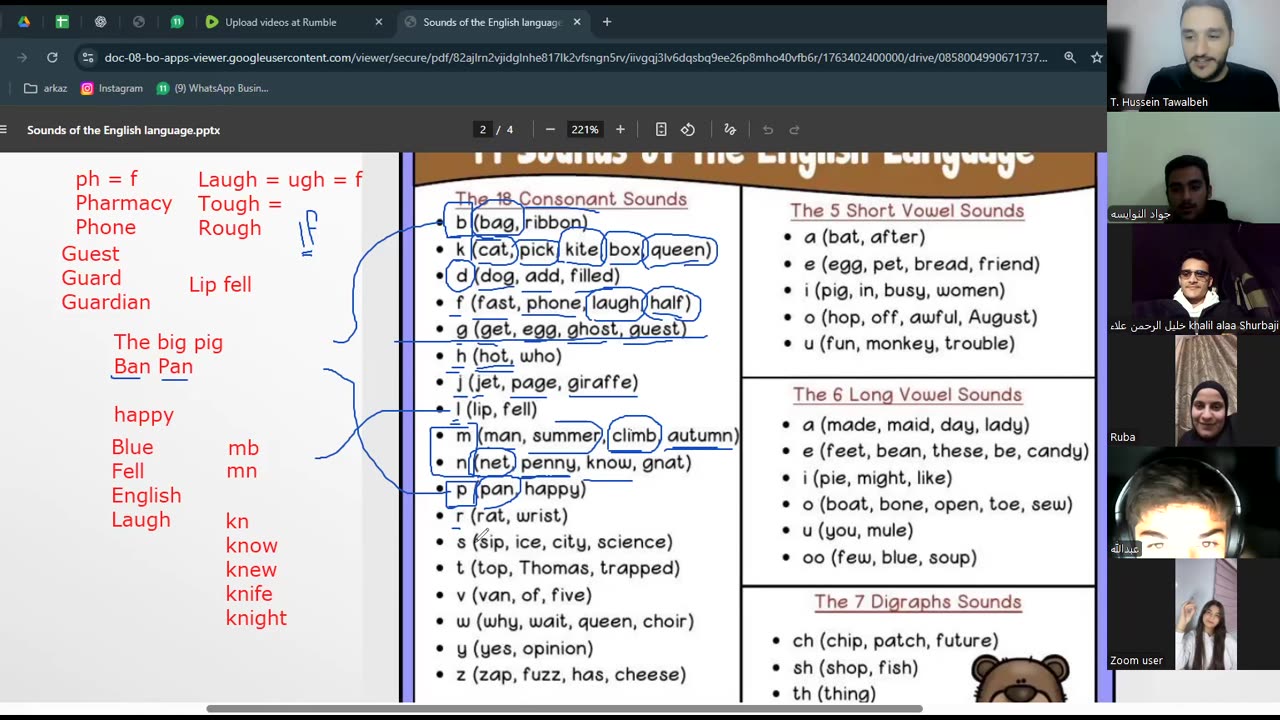The width and height of the screenshot is (1280, 720).
Task: Click the 'The 5 Short Vowel Sounds' heading
Action: coord(907,211)
